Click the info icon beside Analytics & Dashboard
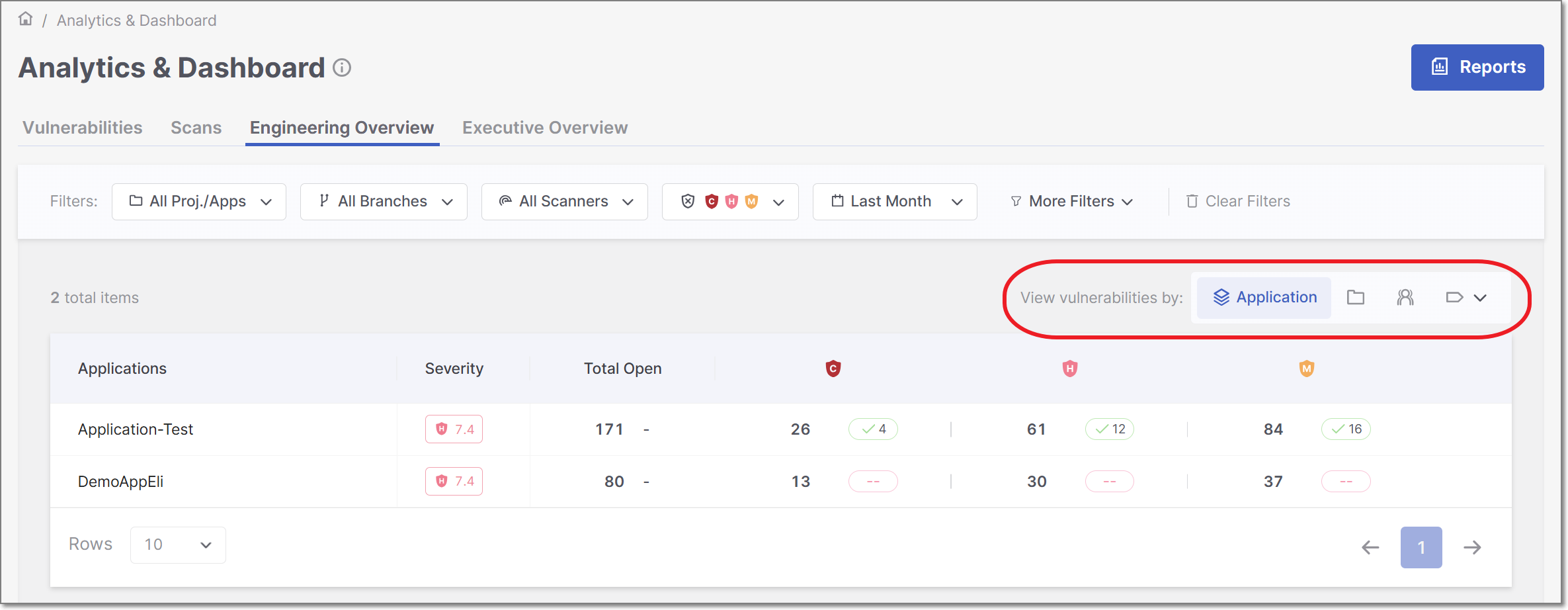This screenshot has width=1568, height=610. 342,67
